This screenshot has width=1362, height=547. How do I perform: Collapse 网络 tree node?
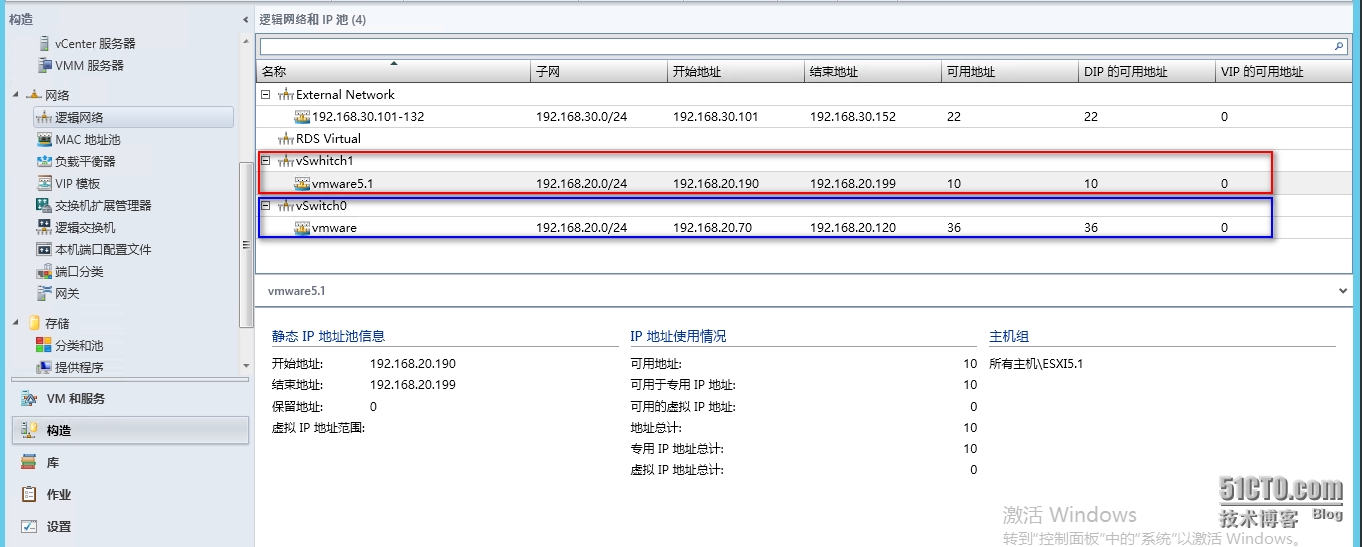16,95
